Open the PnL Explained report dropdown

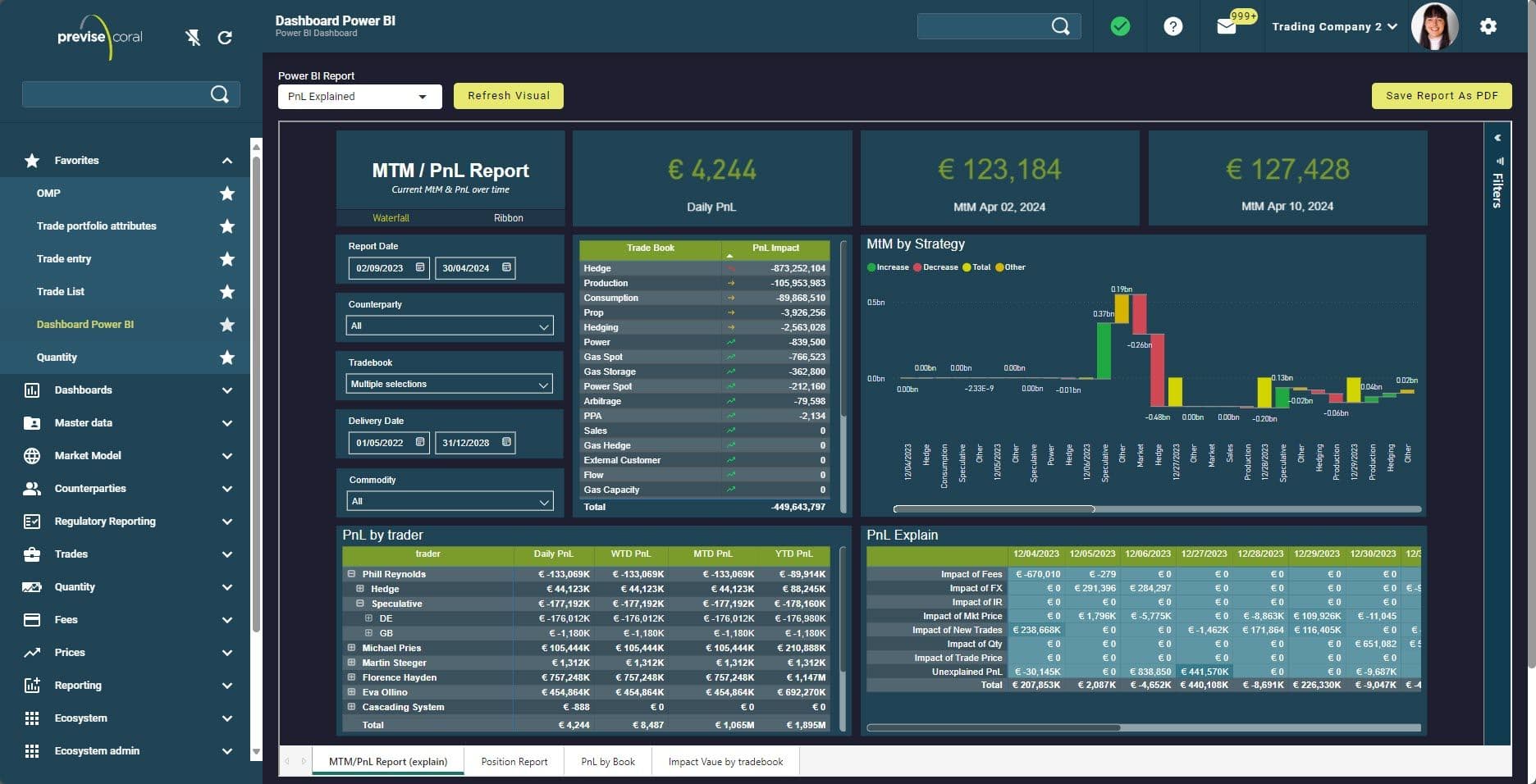pyautogui.click(x=359, y=96)
